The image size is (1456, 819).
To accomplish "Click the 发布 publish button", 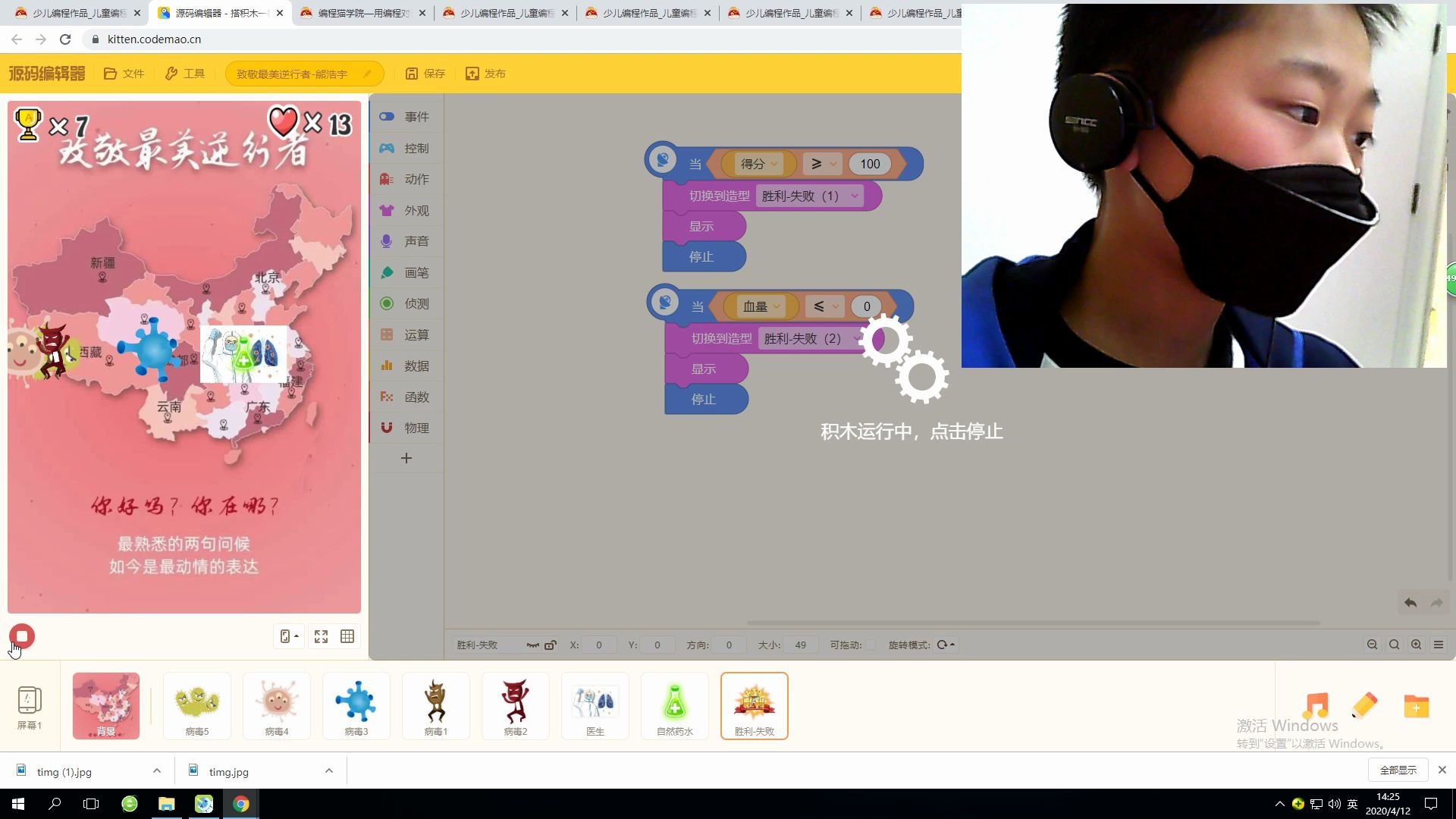I will (485, 74).
